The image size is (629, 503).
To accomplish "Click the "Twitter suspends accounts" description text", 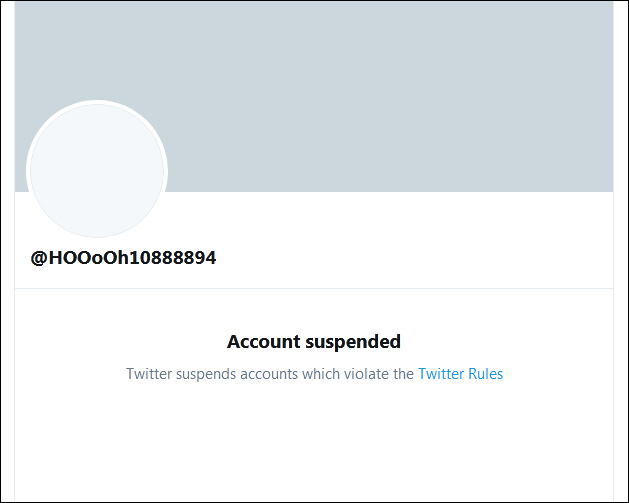I will pos(269,374).
